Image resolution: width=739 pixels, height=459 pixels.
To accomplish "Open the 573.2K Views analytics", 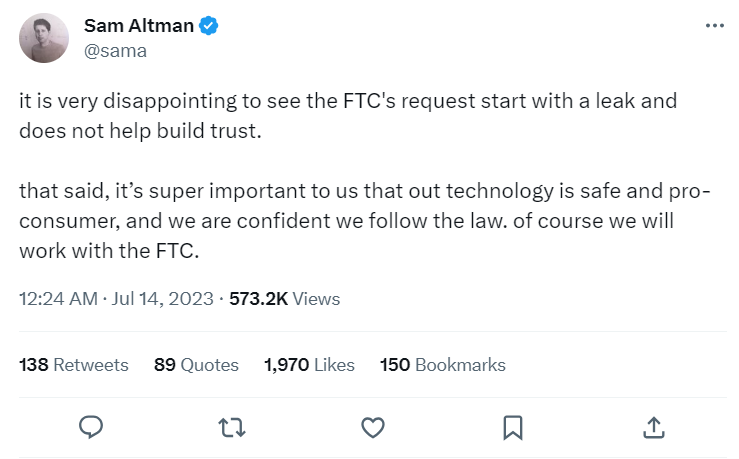I will 284,299.
